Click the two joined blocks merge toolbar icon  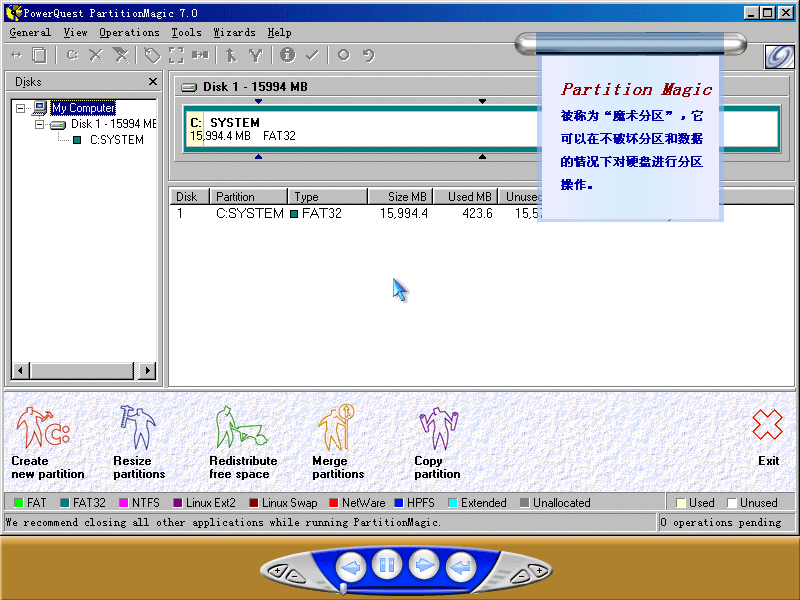(200, 55)
